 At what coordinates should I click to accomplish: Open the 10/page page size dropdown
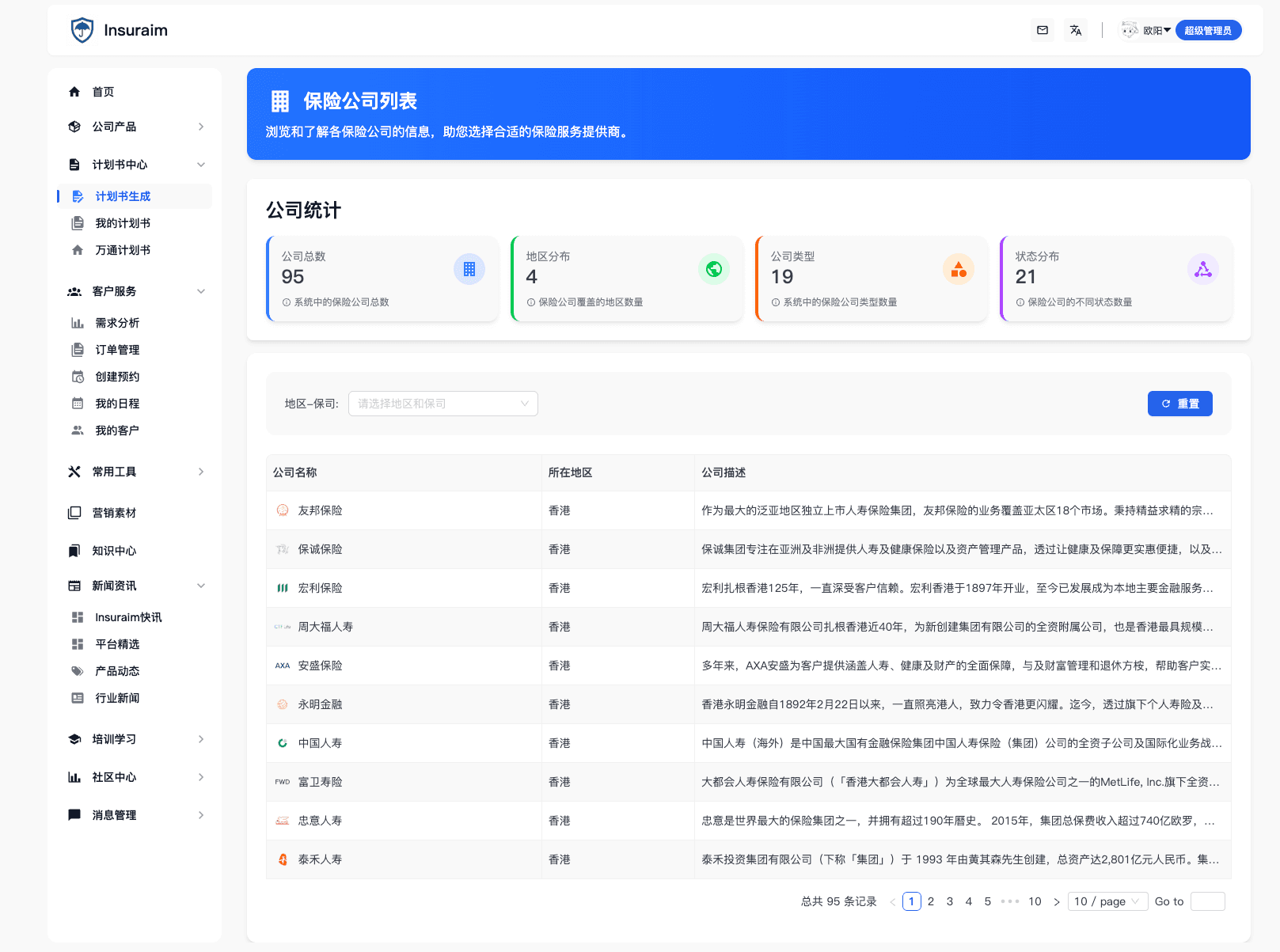coord(1107,901)
